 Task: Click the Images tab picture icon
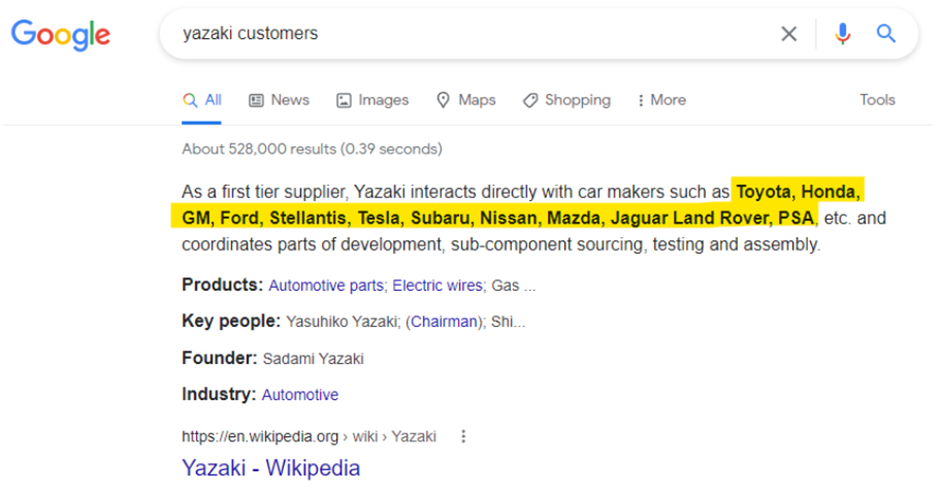point(344,100)
